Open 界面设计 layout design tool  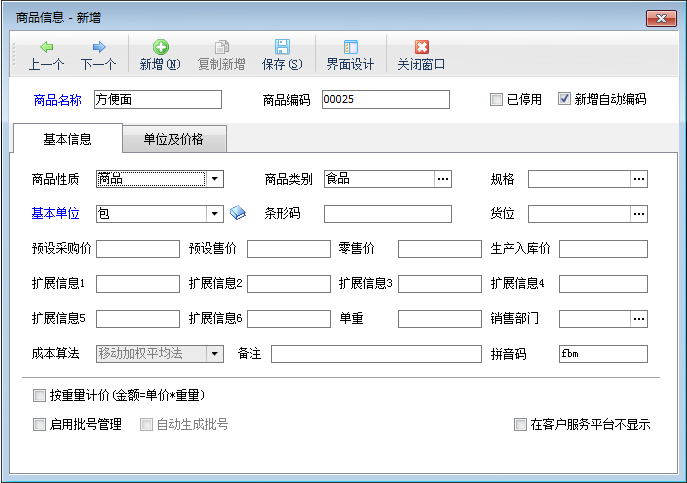click(350, 47)
